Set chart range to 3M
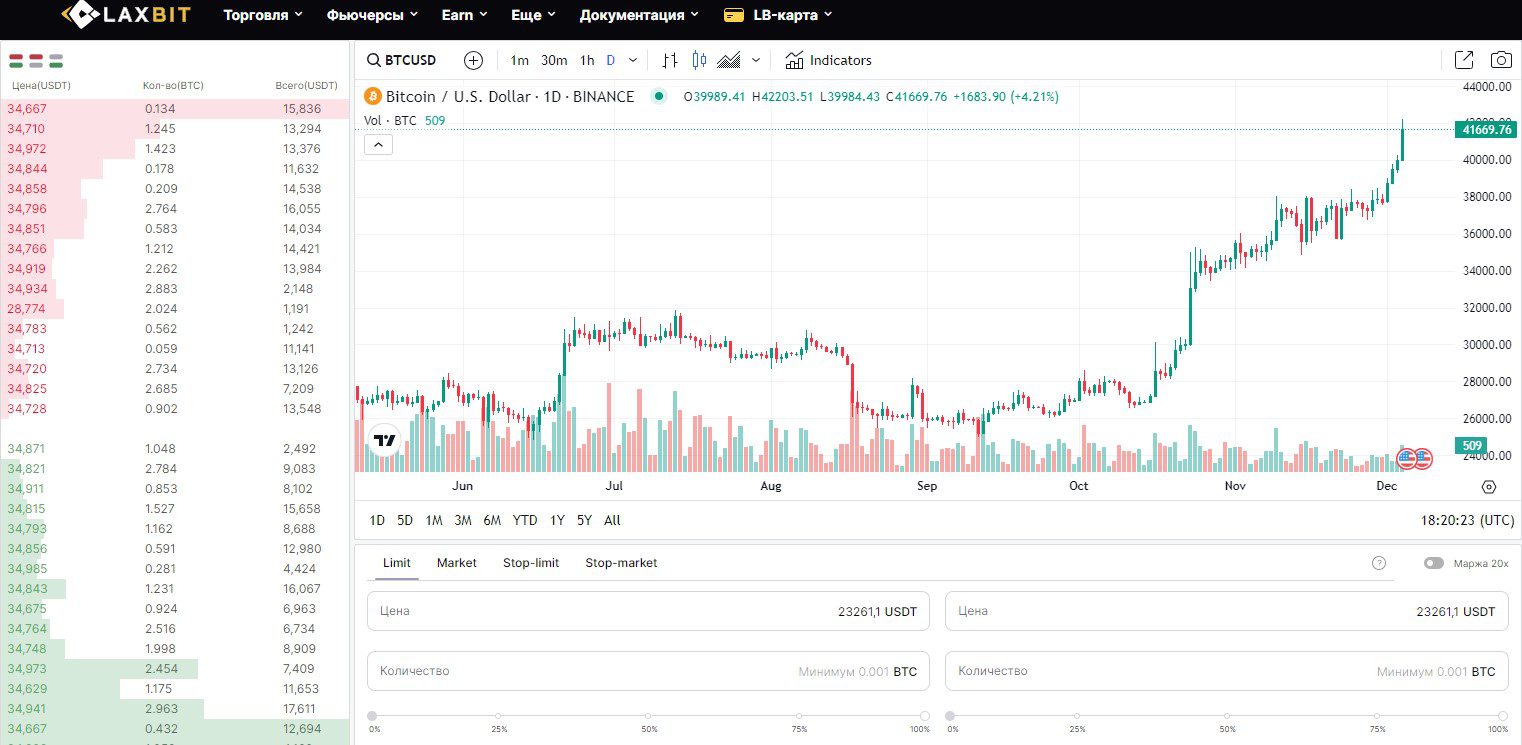This screenshot has height=745, width=1522. (x=463, y=520)
